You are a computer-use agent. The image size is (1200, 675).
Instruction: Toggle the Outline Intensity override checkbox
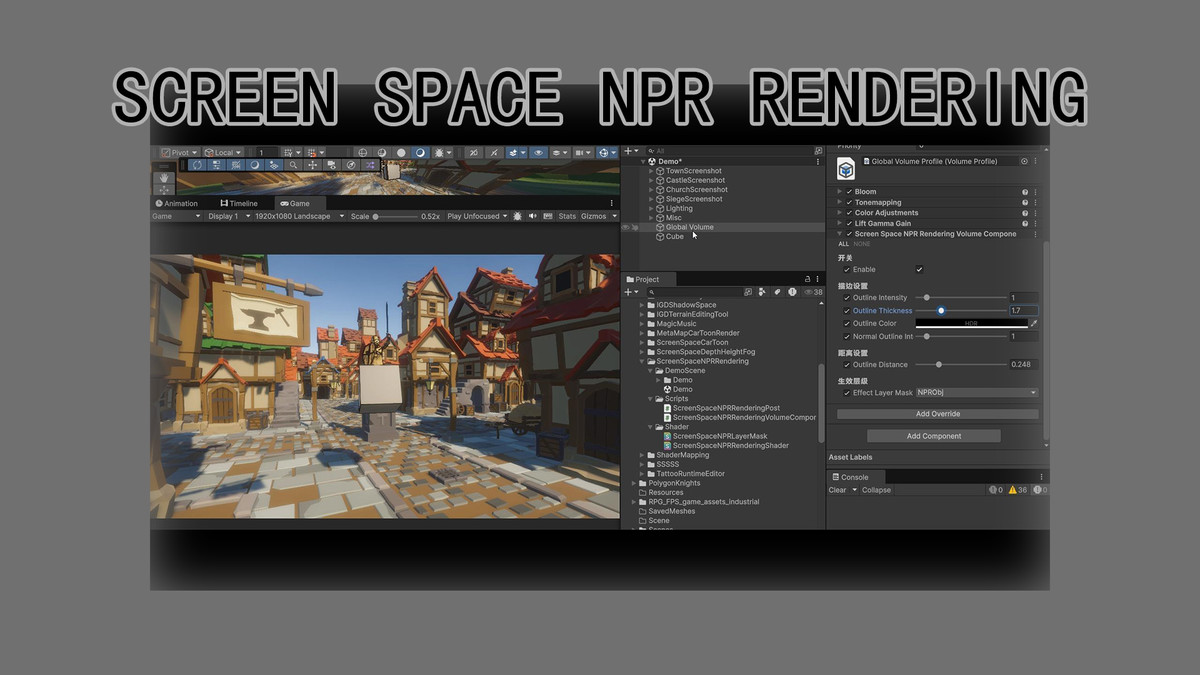point(847,298)
